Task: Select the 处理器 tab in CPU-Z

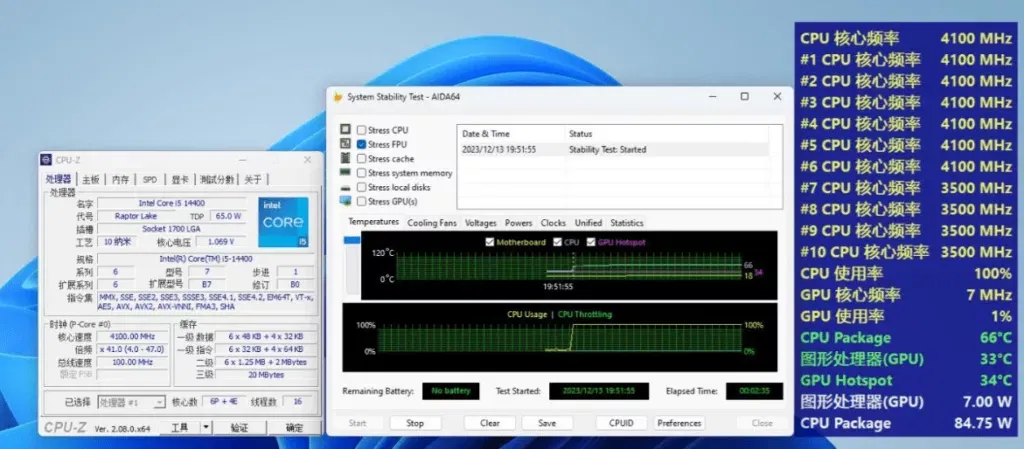Action: 58,179
